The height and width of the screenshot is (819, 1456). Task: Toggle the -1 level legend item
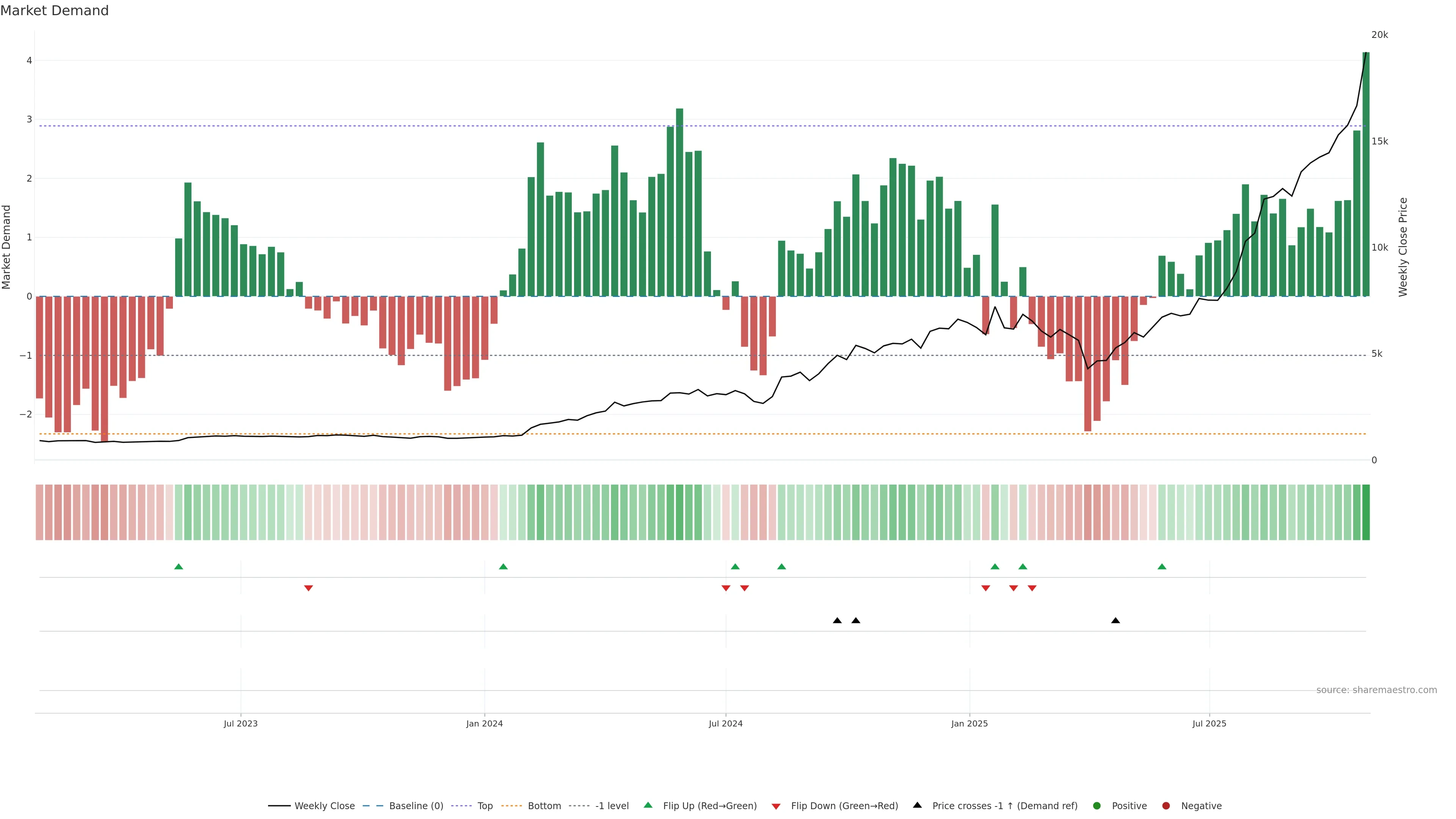click(612, 806)
